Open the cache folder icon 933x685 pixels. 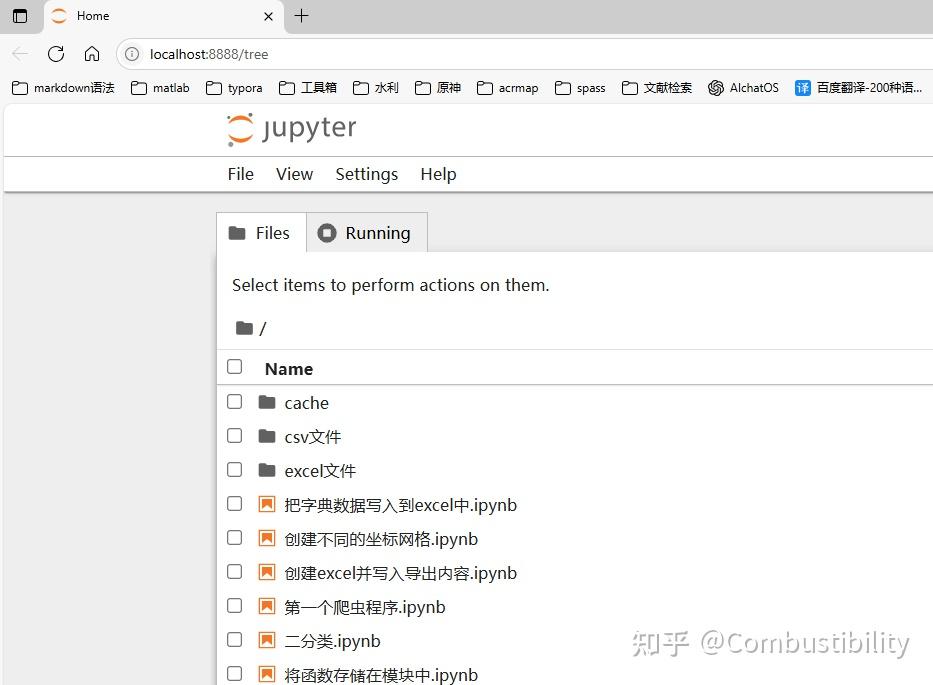pos(266,402)
